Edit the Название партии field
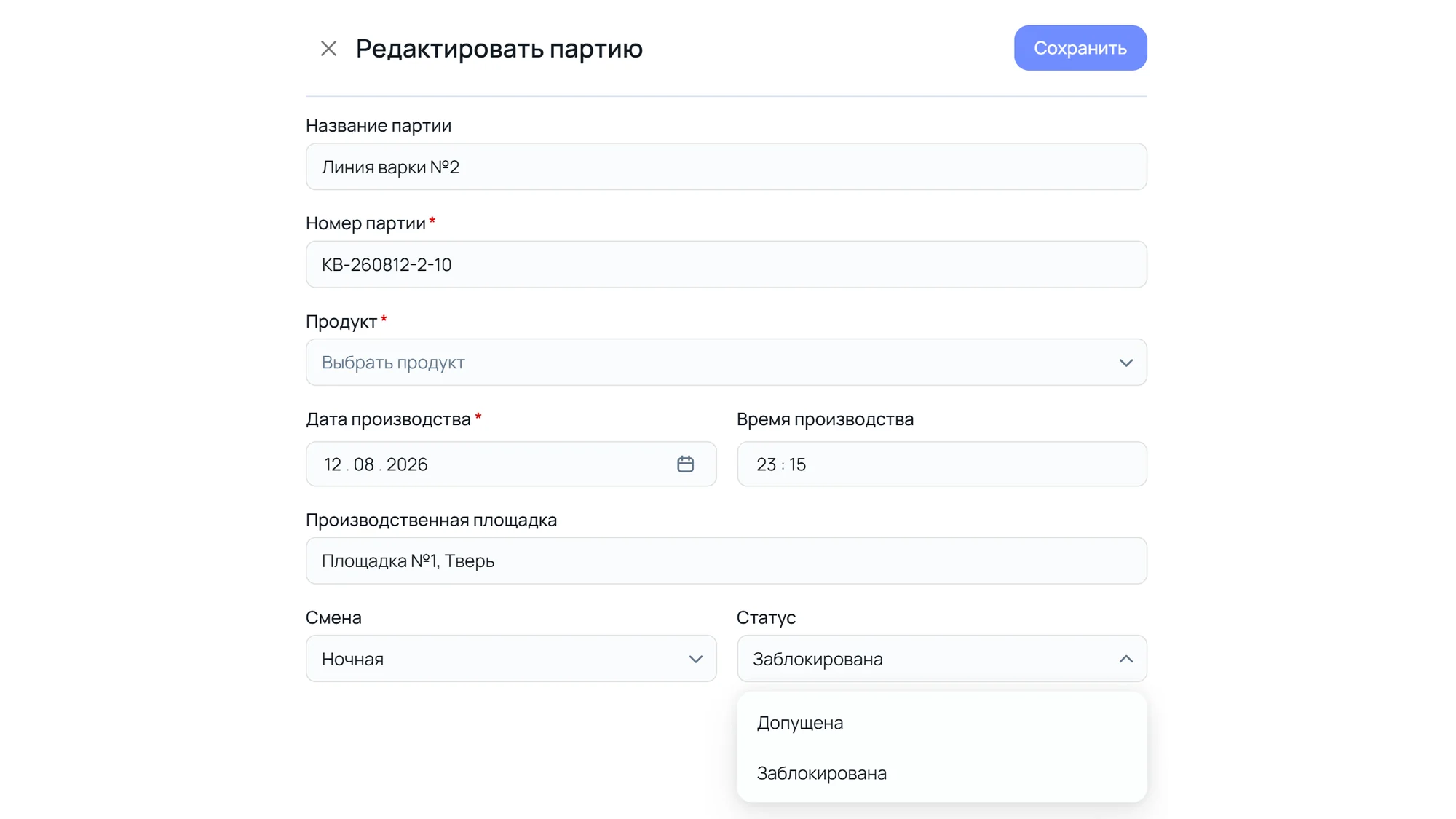Screen dimensions: 1456x819 coord(727,167)
